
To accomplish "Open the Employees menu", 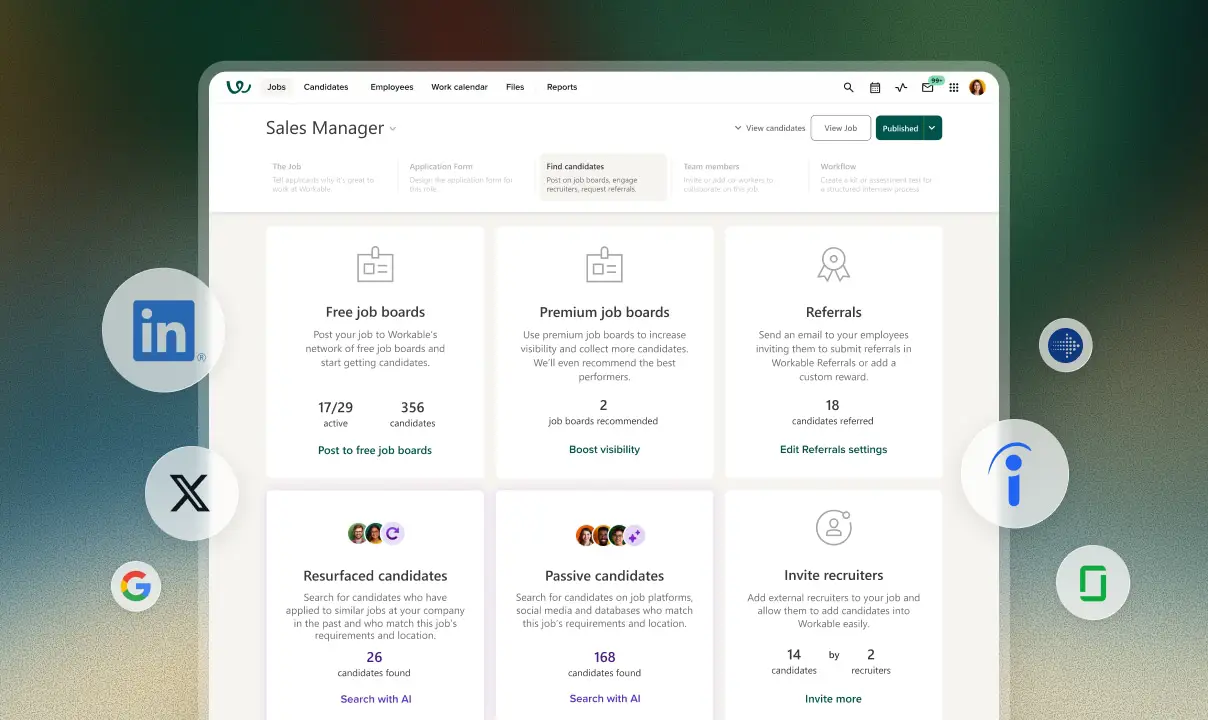I will coord(392,87).
